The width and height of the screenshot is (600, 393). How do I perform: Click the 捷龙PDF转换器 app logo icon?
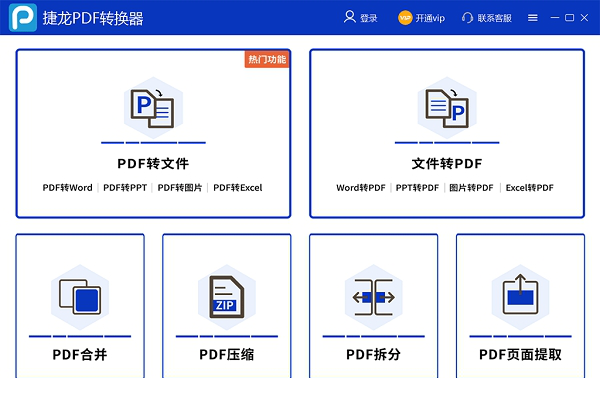(x=23, y=18)
